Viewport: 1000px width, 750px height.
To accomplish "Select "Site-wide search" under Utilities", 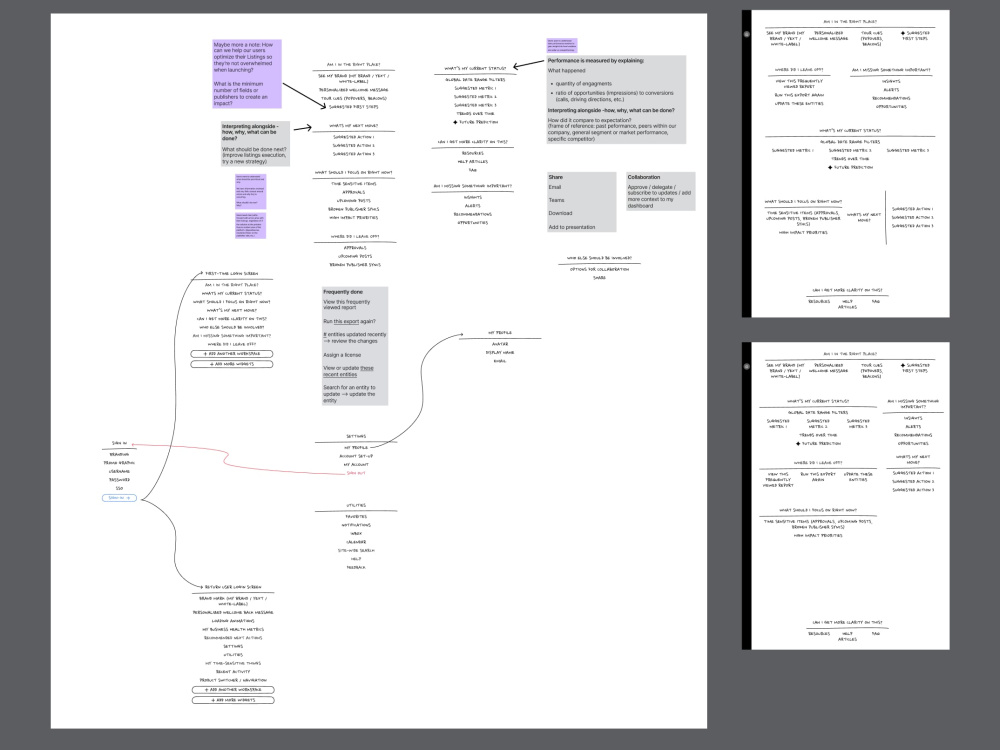I will click(x=356, y=550).
